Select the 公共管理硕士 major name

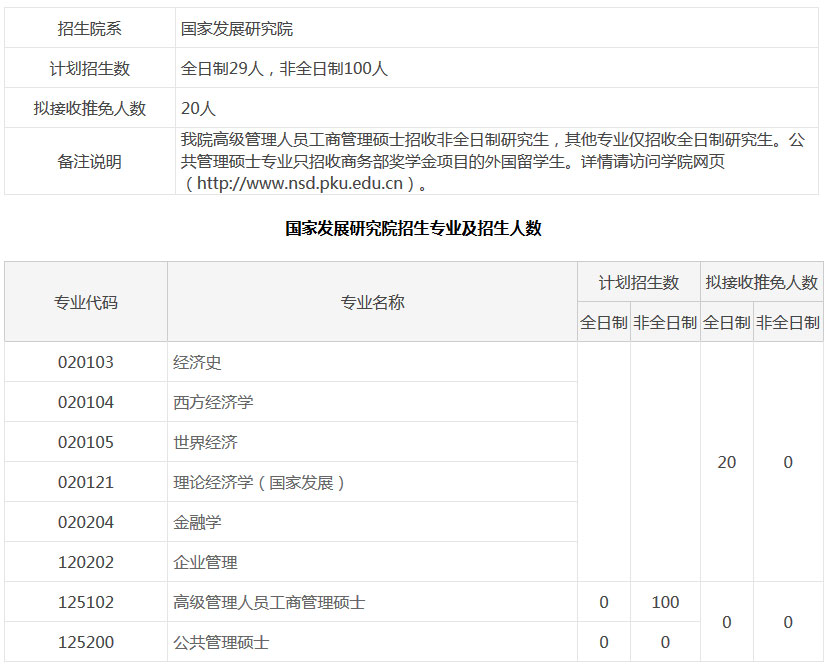click(221, 642)
